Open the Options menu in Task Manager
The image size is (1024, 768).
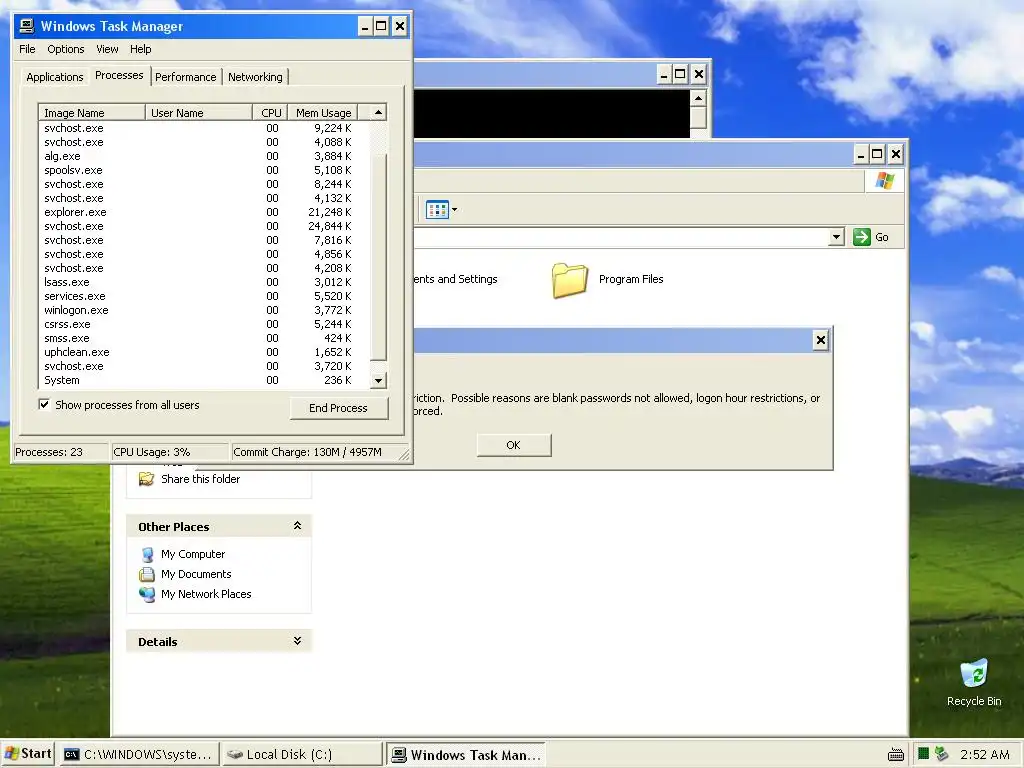(x=65, y=49)
